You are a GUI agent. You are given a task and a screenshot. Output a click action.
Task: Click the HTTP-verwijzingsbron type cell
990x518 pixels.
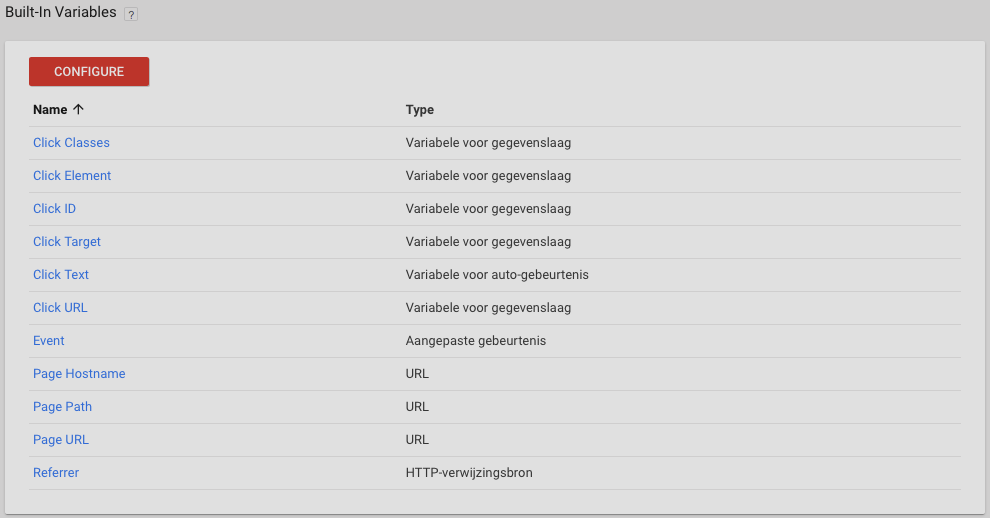point(469,473)
